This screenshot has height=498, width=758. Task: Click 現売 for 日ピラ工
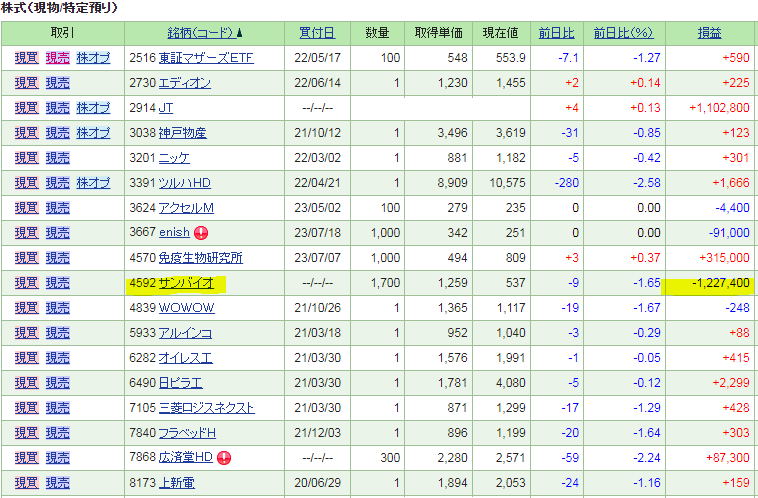[x=58, y=382]
